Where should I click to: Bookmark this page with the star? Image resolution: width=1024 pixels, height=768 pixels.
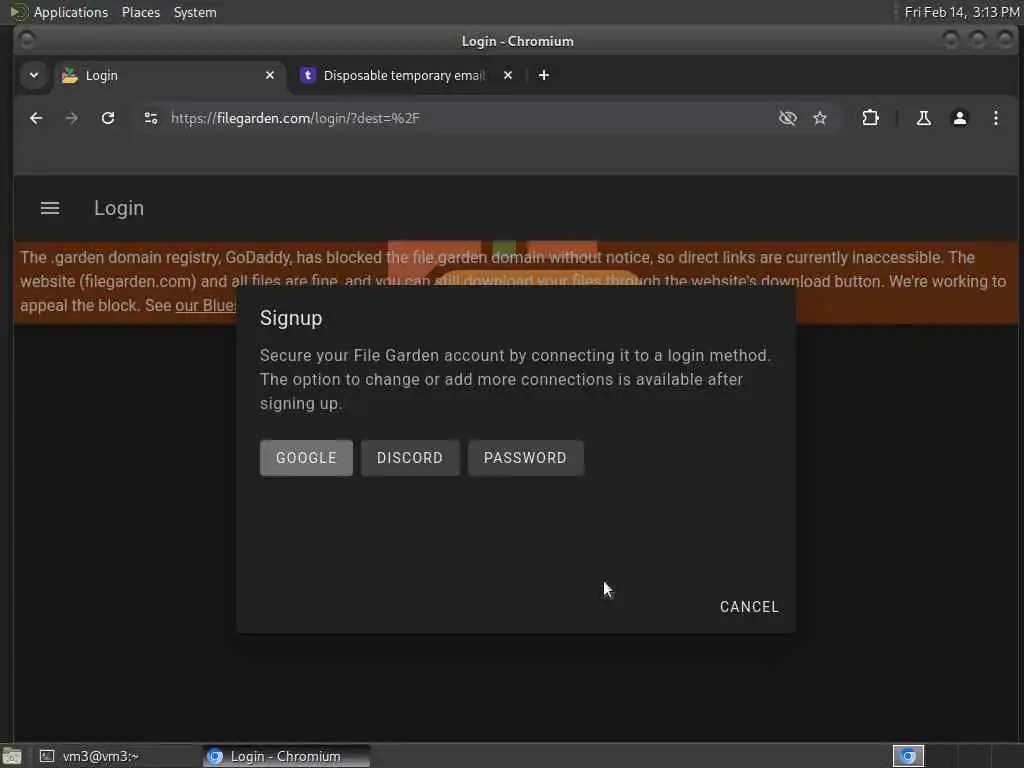tap(820, 118)
